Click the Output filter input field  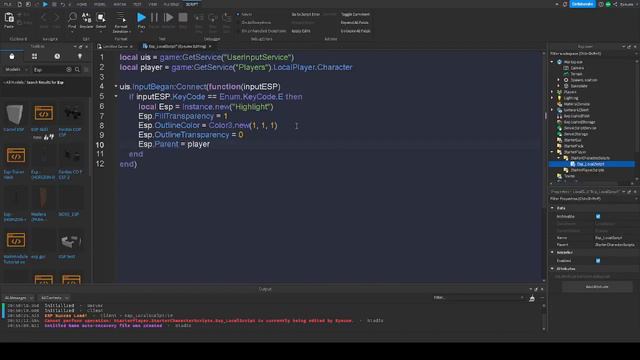(x=478, y=298)
